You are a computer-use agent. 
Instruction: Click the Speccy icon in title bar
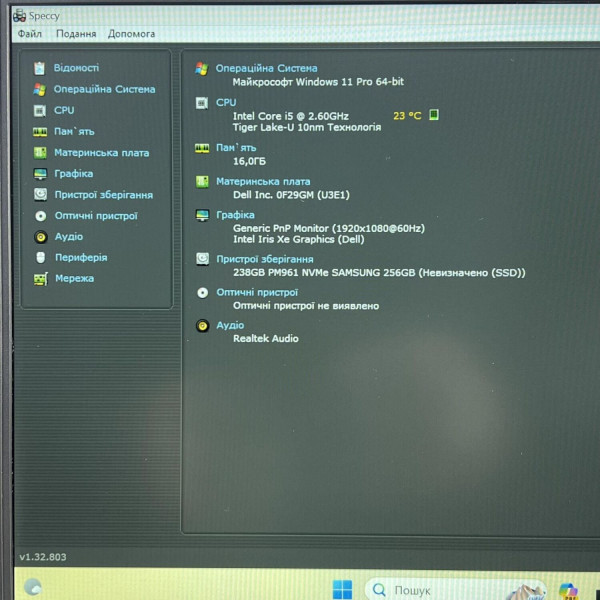point(20,16)
